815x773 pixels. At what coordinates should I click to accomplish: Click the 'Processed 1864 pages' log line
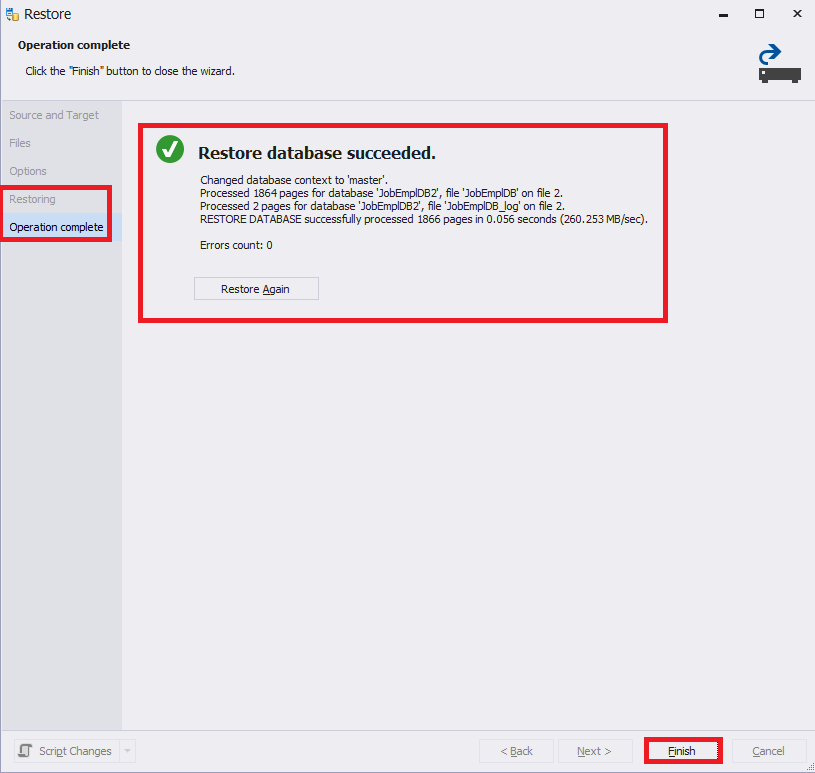click(x=381, y=193)
